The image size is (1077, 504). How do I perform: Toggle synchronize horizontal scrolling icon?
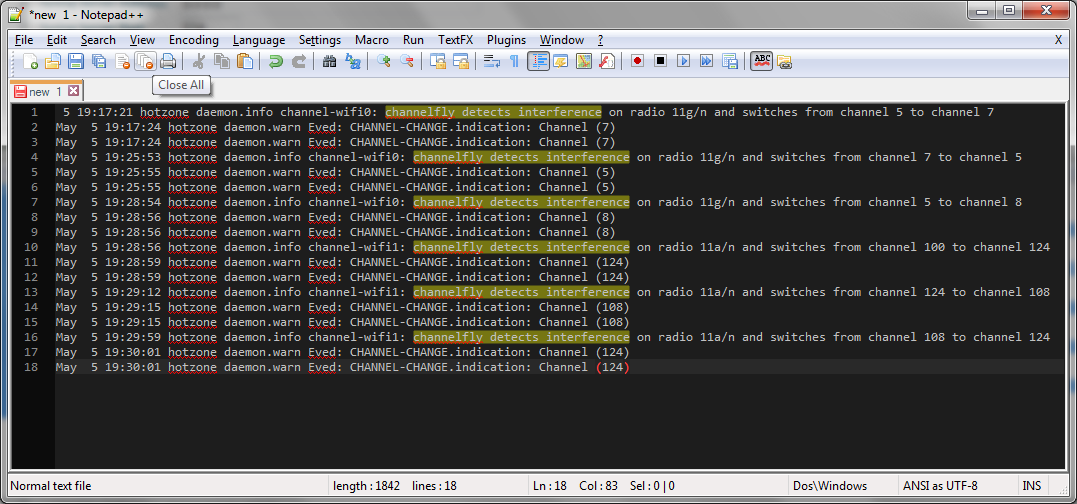click(460, 62)
